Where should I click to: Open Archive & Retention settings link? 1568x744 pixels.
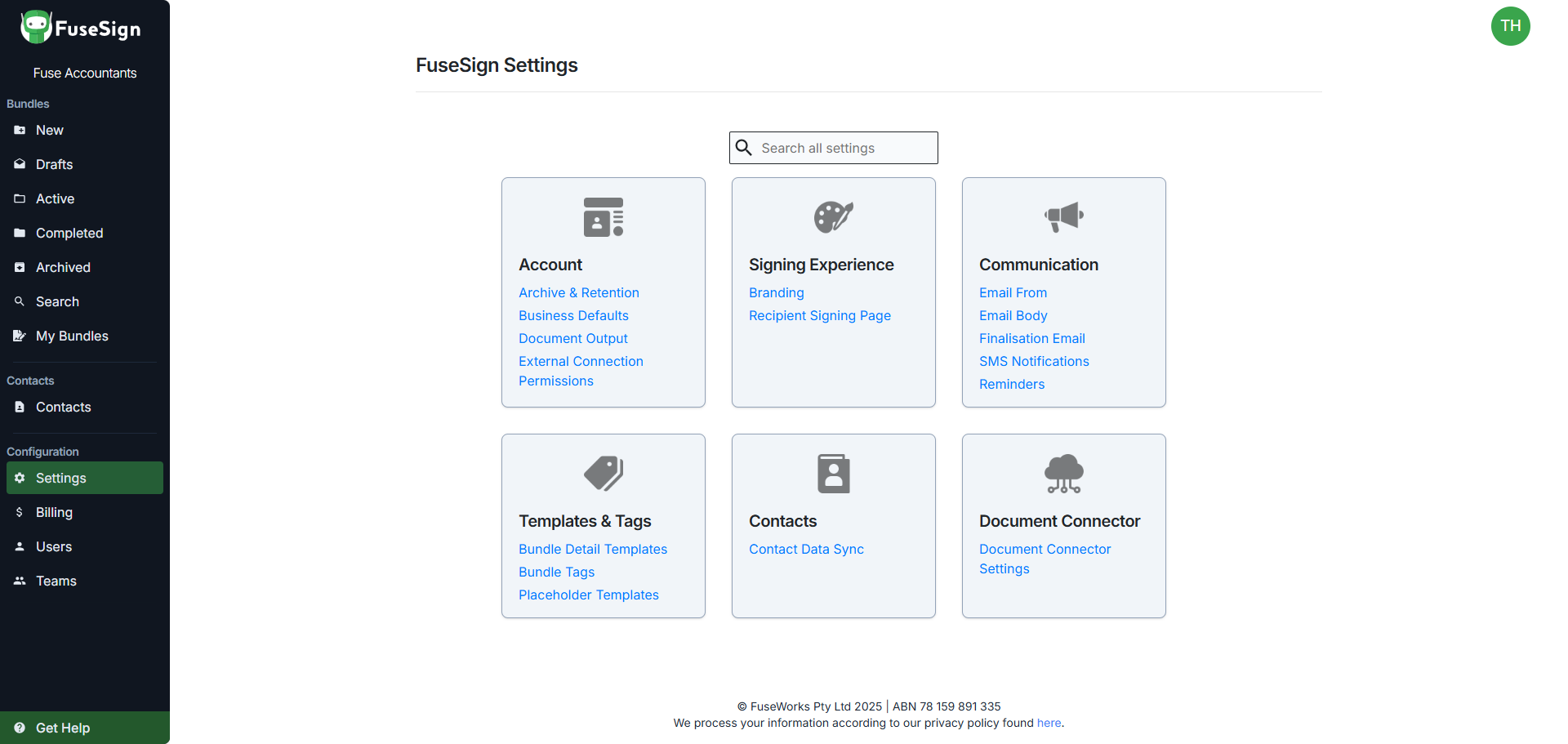(578, 292)
